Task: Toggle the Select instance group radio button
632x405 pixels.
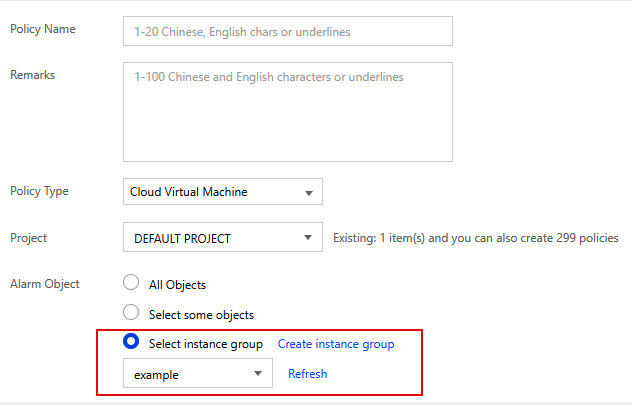Action: (130, 343)
